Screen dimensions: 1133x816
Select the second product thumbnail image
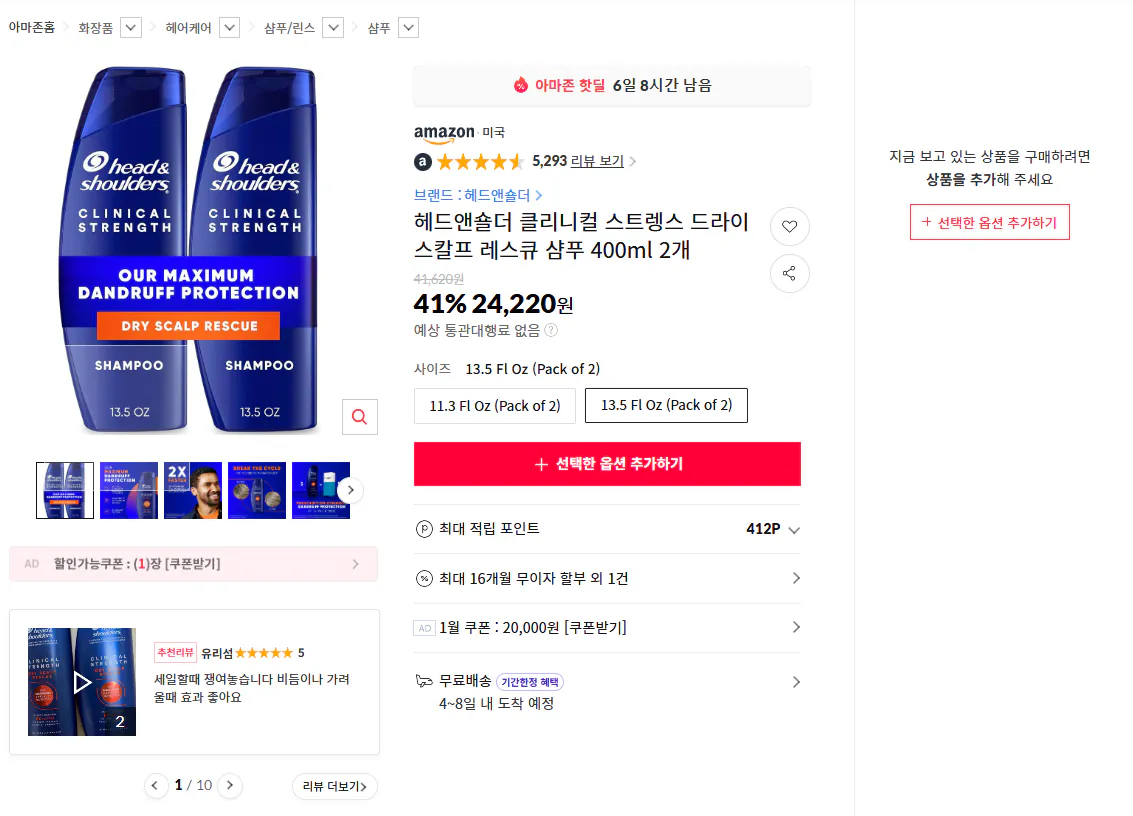pyautogui.click(x=128, y=490)
